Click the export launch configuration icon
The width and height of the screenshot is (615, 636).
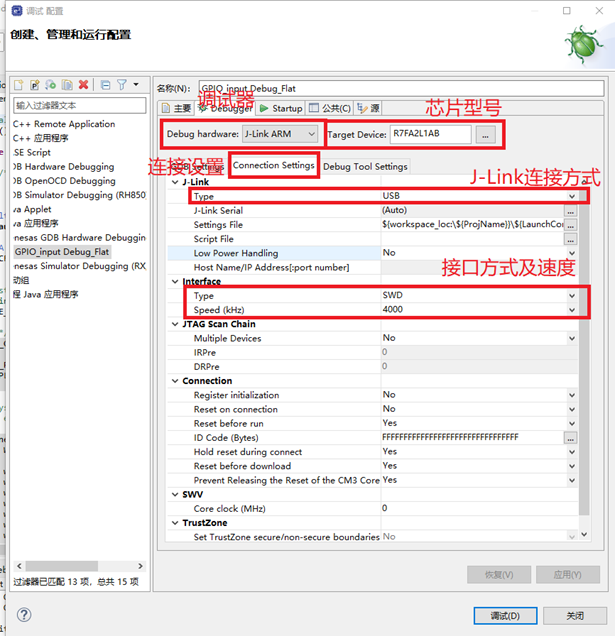click(x=51, y=85)
